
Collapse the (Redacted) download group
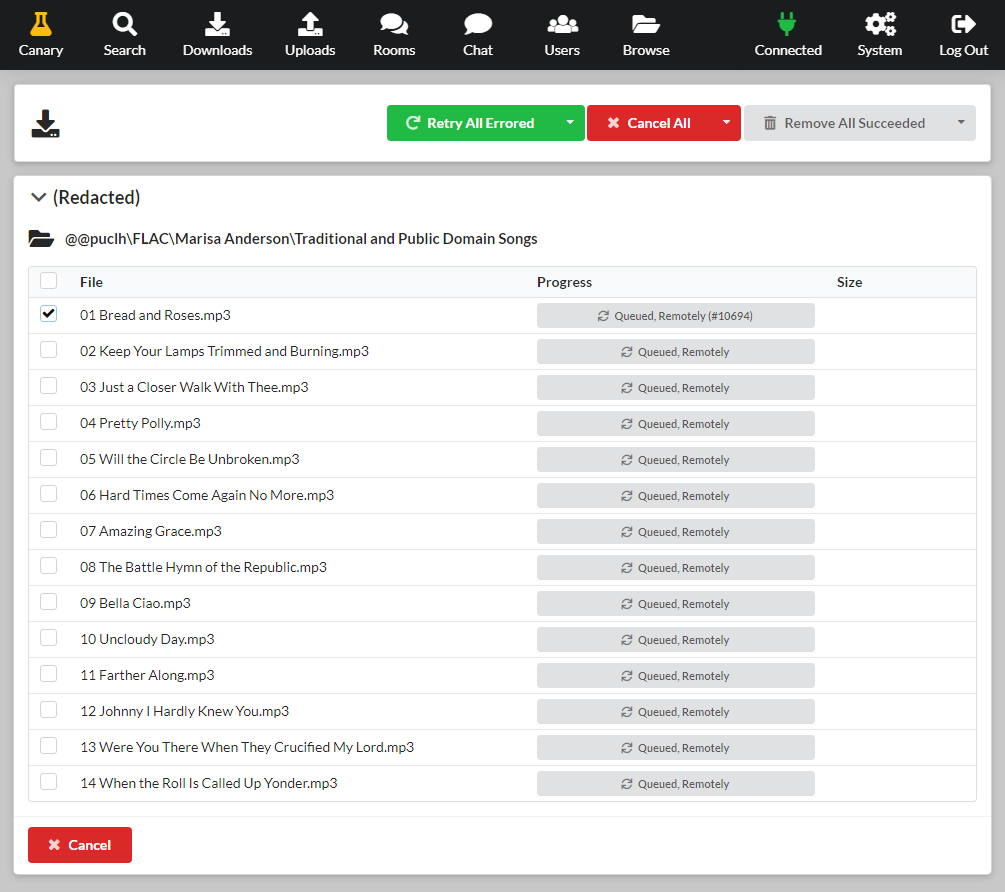coord(38,197)
